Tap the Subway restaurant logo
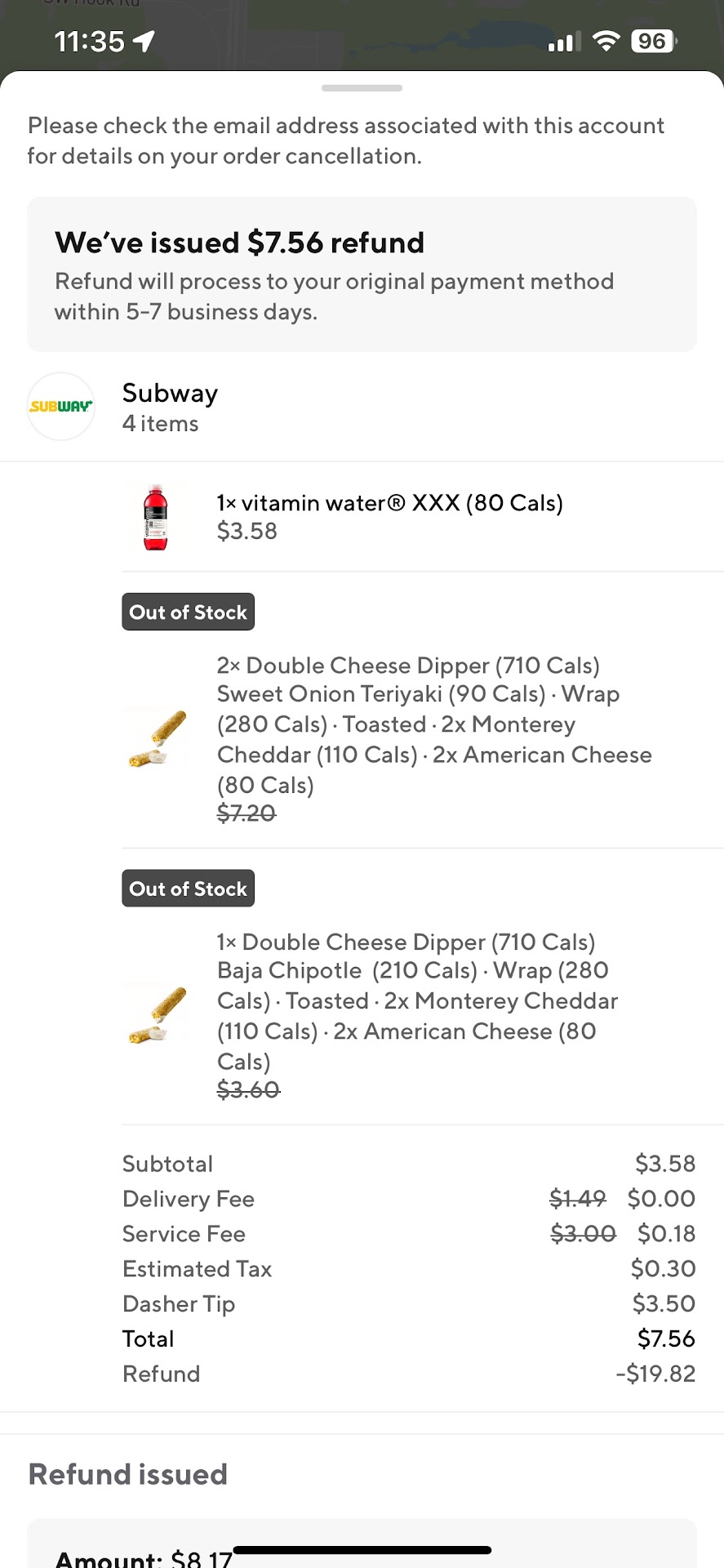 tap(61, 406)
